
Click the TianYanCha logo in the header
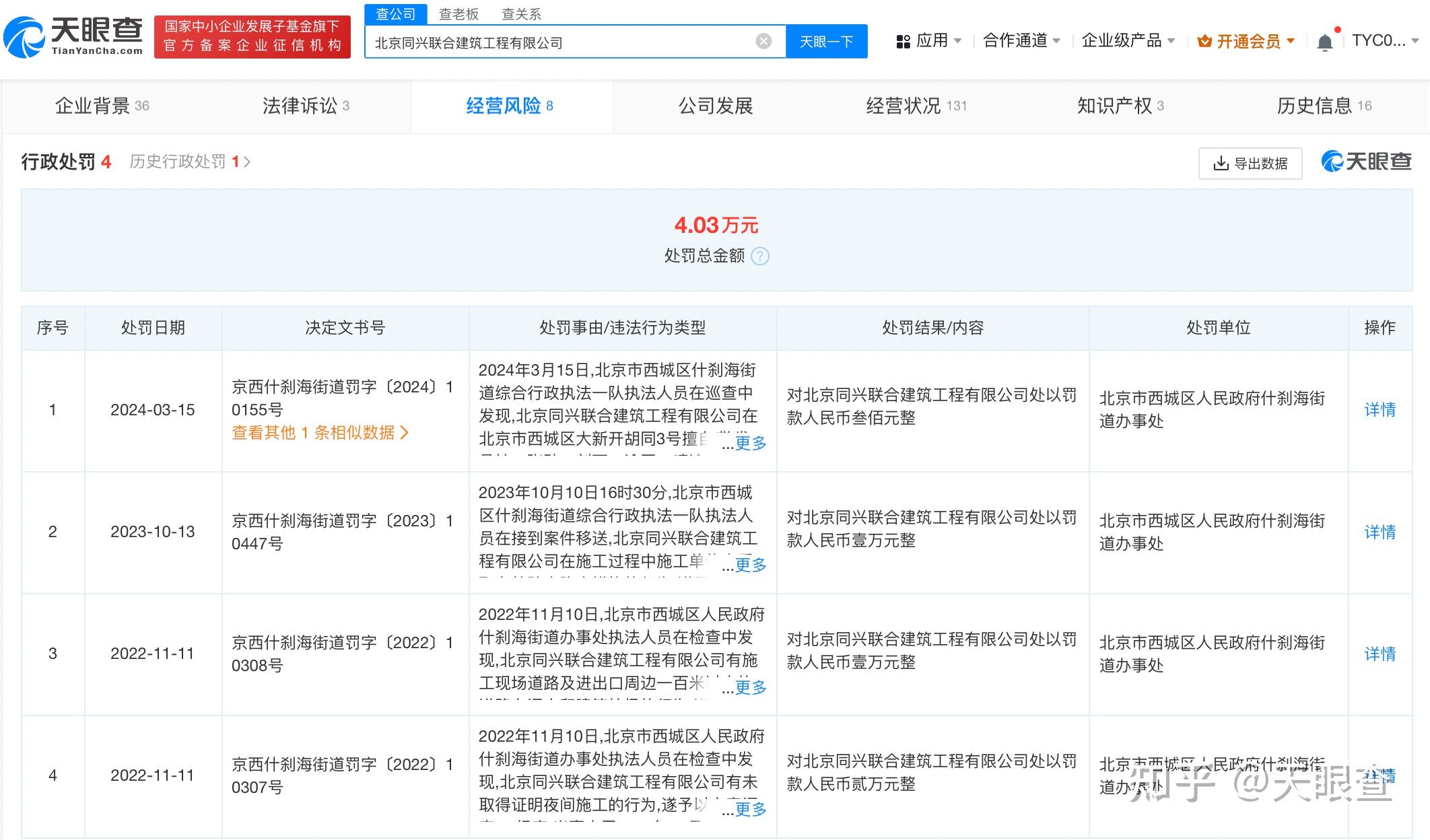click(73, 37)
